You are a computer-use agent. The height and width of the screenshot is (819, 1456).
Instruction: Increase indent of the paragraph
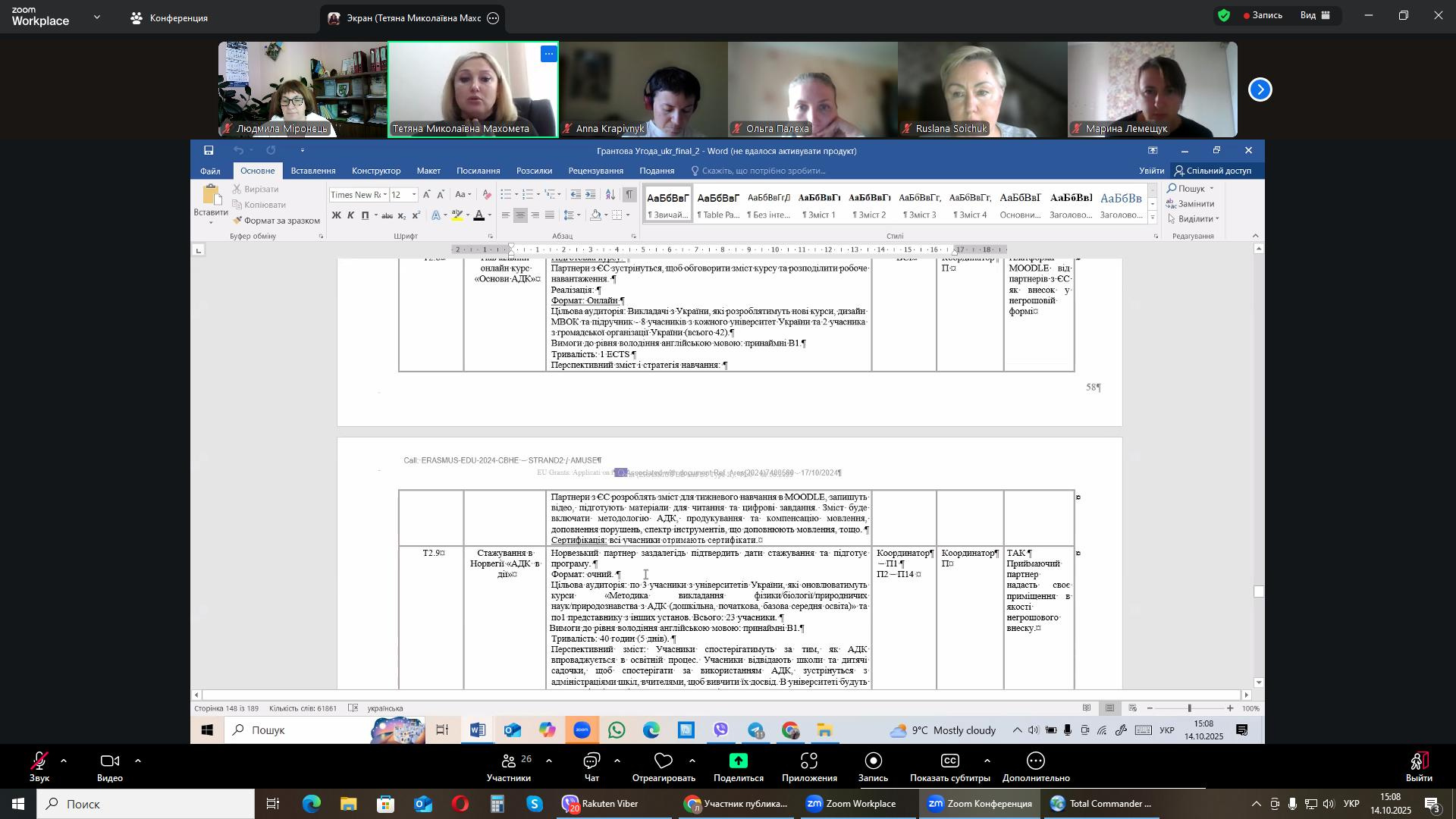591,195
